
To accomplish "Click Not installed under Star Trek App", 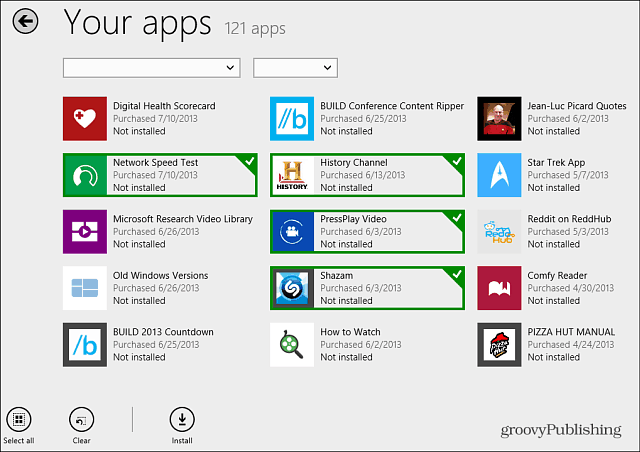I will click(553, 188).
